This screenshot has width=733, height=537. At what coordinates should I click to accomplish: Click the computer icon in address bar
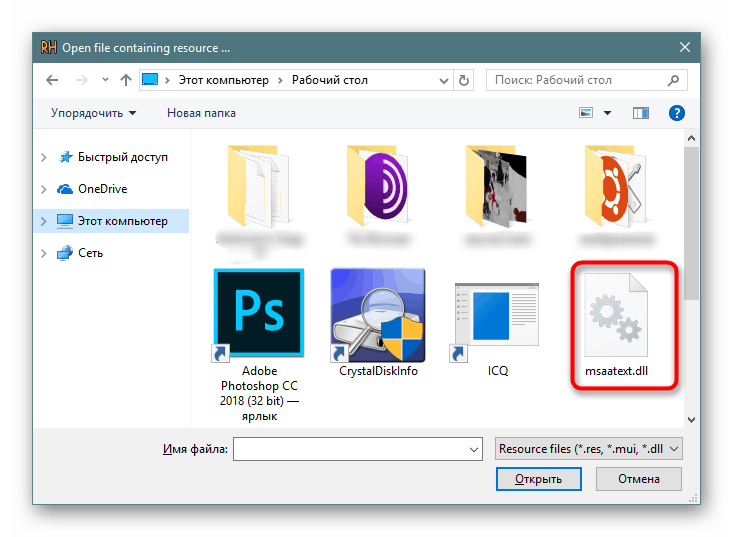(x=150, y=79)
